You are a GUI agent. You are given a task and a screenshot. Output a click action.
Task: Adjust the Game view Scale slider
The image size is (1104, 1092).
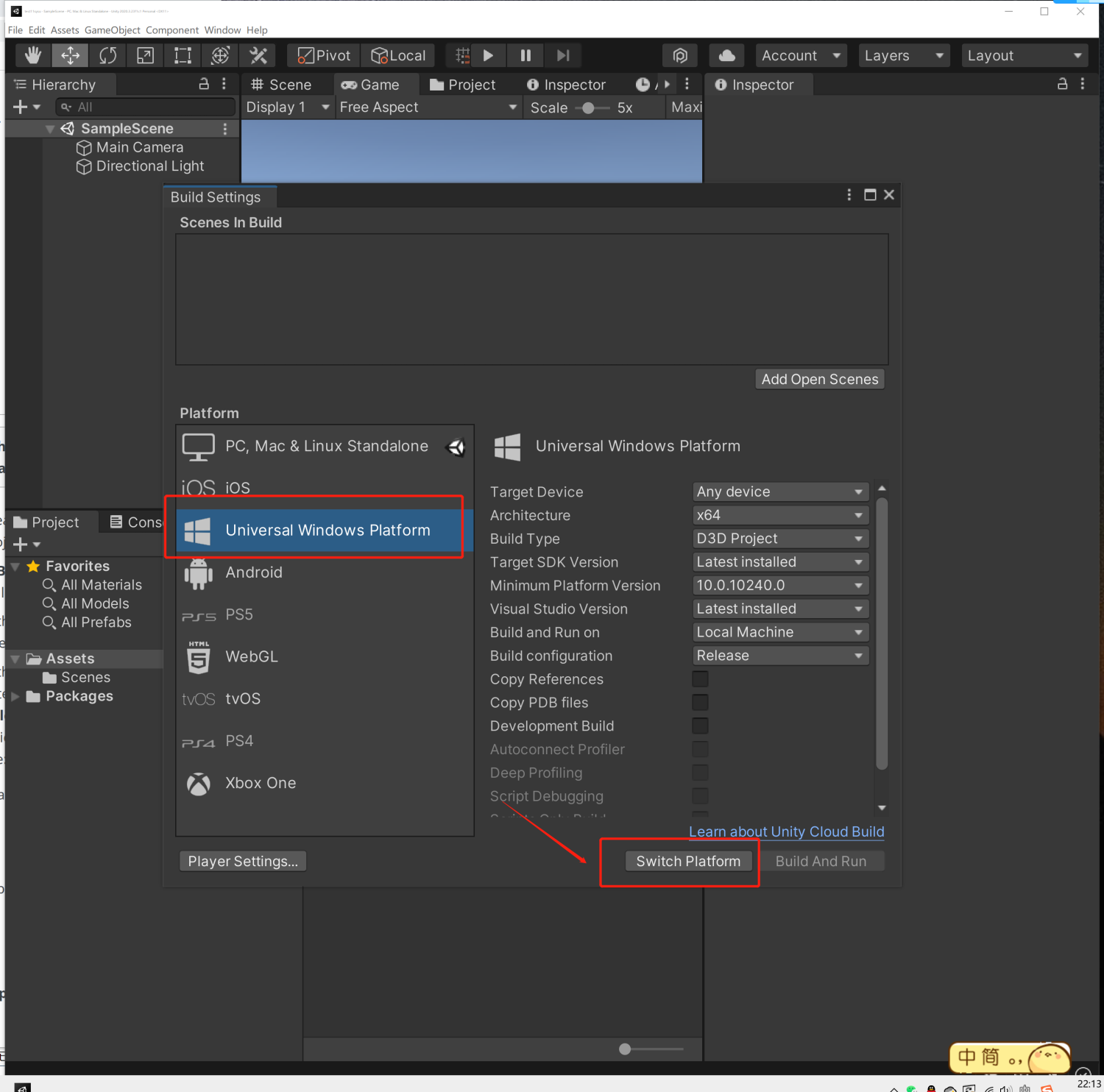tap(592, 108)
